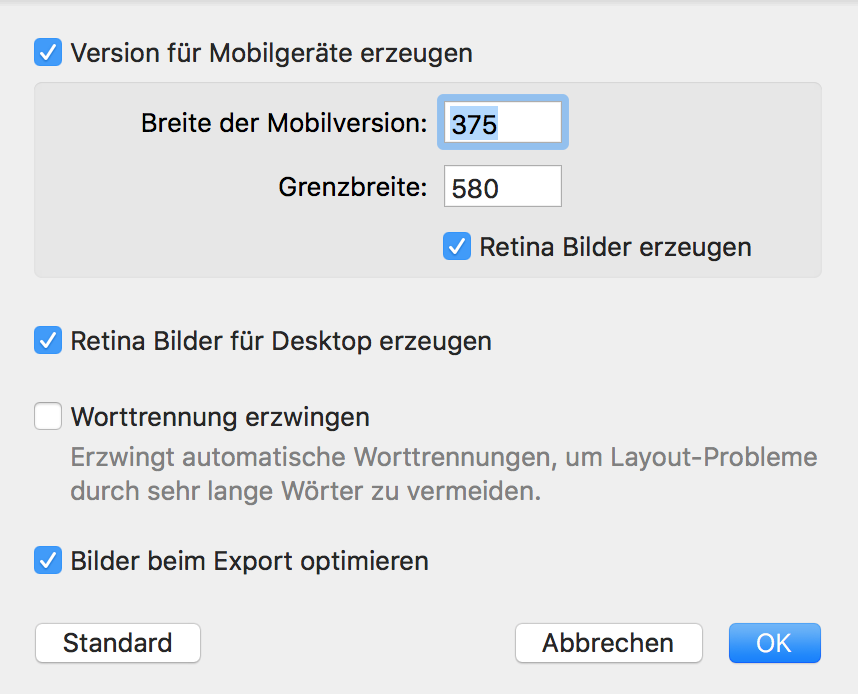Screen dimensions: 858x694
Task: Click the Abbrechen button
Action: point(608,643)
